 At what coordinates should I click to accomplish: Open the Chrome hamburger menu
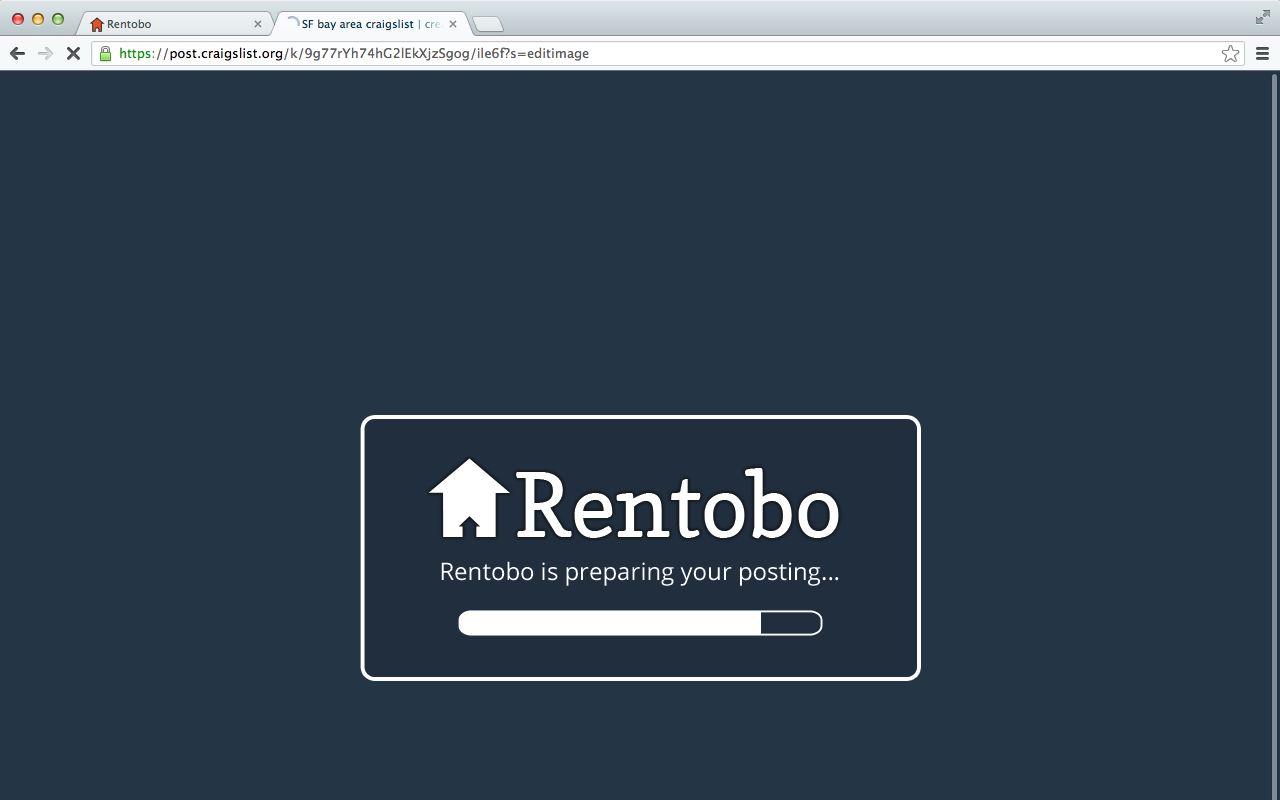tap(1262, 53)
